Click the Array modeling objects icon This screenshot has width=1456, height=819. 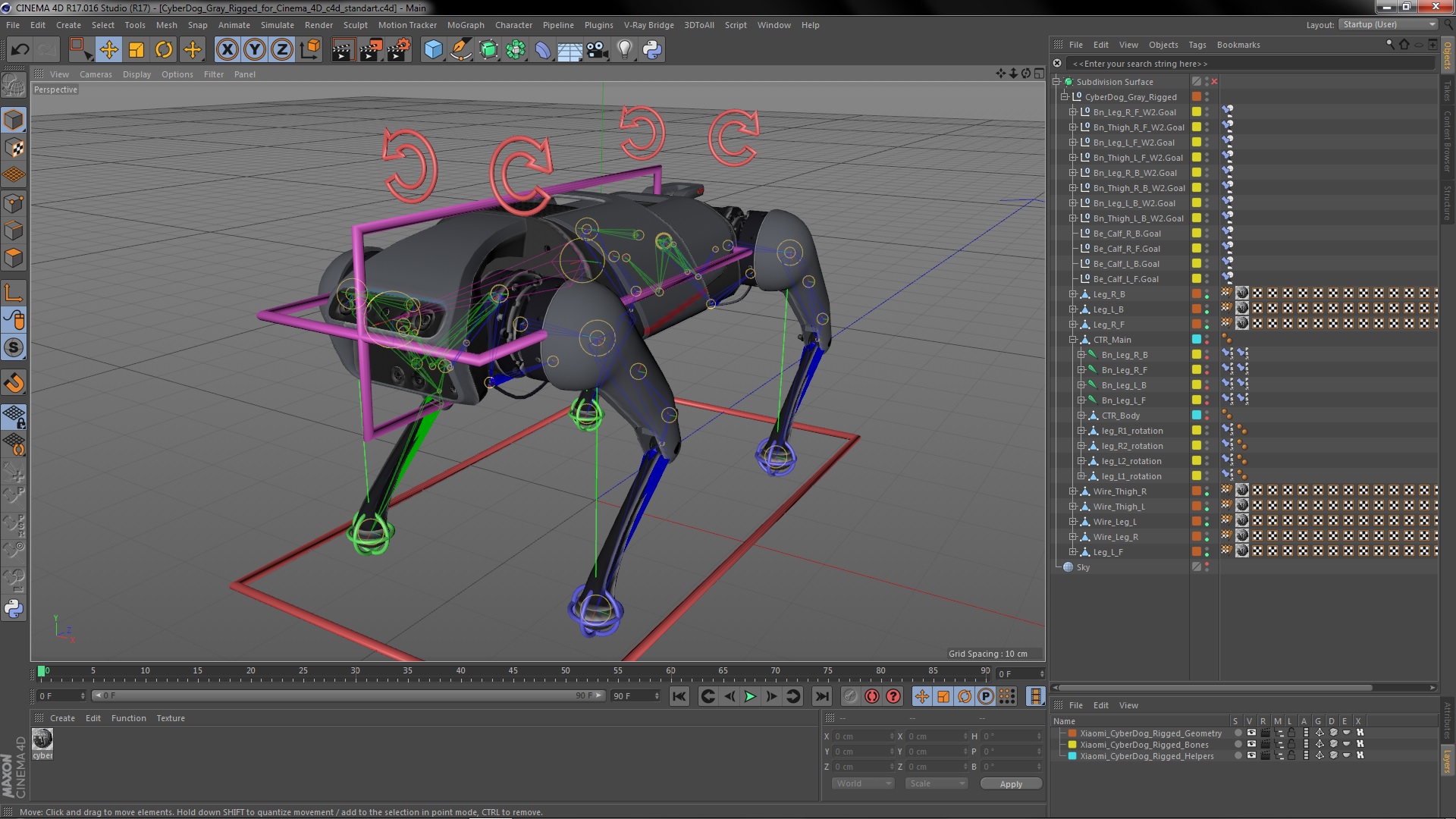pos(516,50)
